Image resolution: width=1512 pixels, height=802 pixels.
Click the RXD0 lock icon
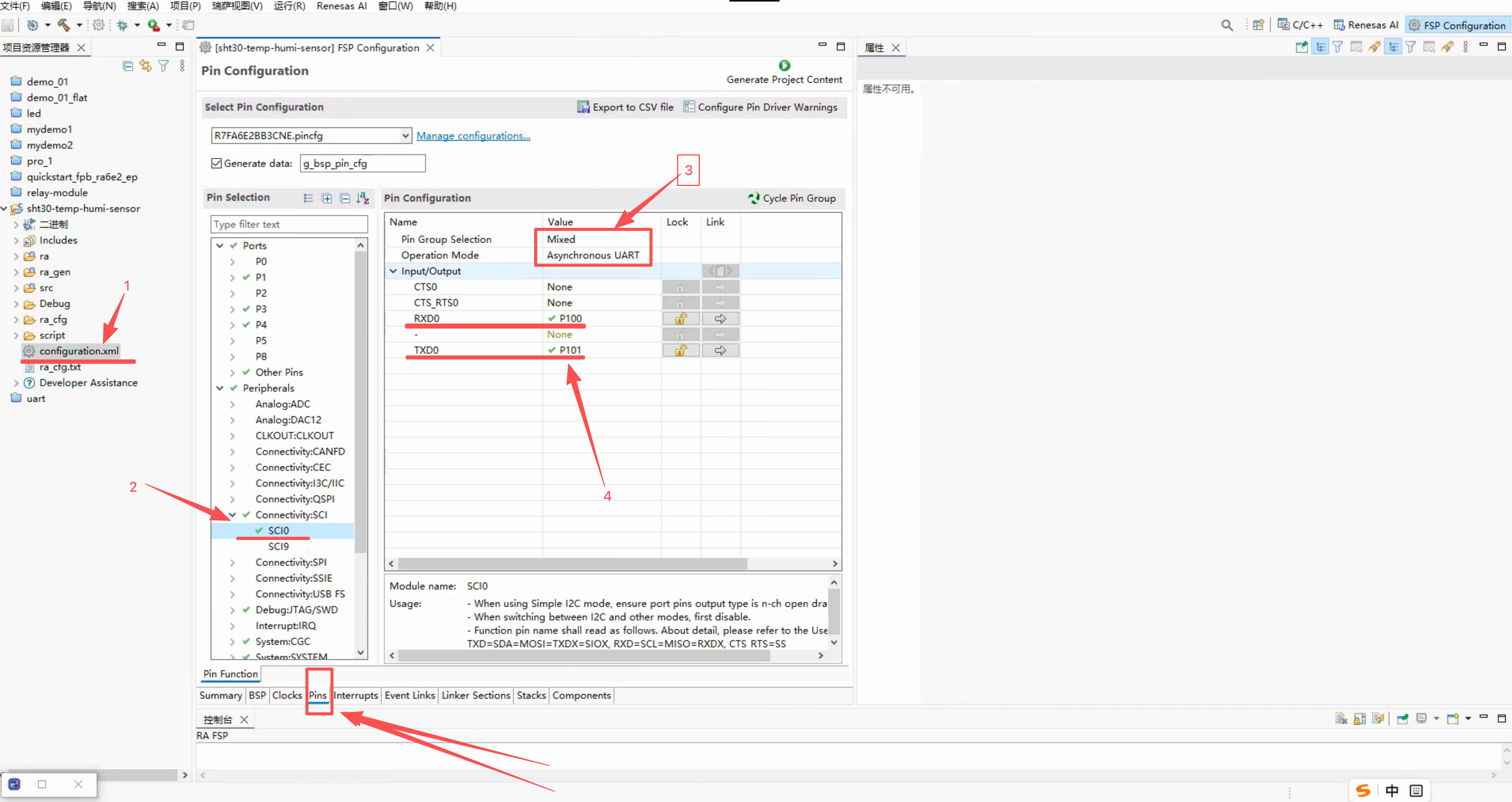(x=681, y=319)
